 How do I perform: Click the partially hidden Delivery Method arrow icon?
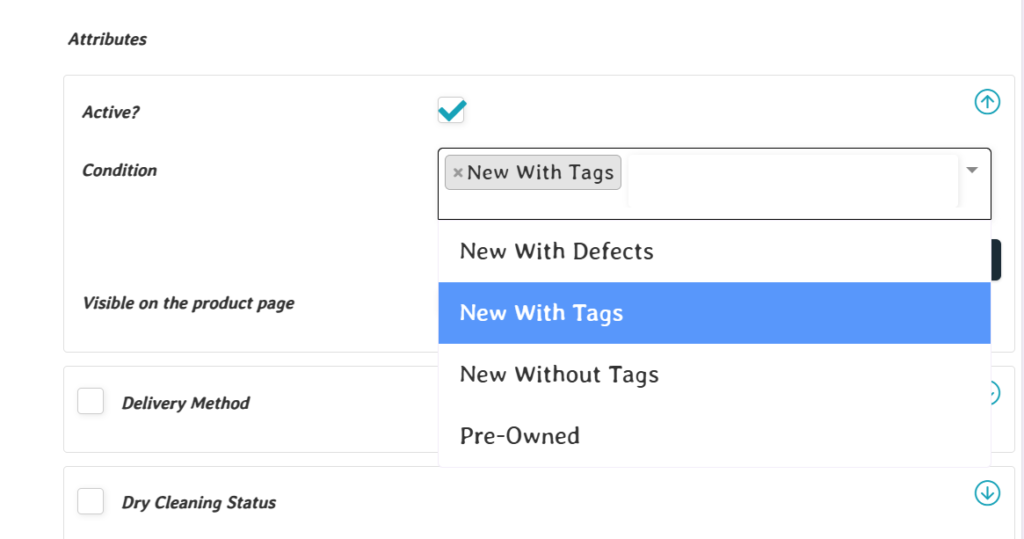[x=995, y=393]
